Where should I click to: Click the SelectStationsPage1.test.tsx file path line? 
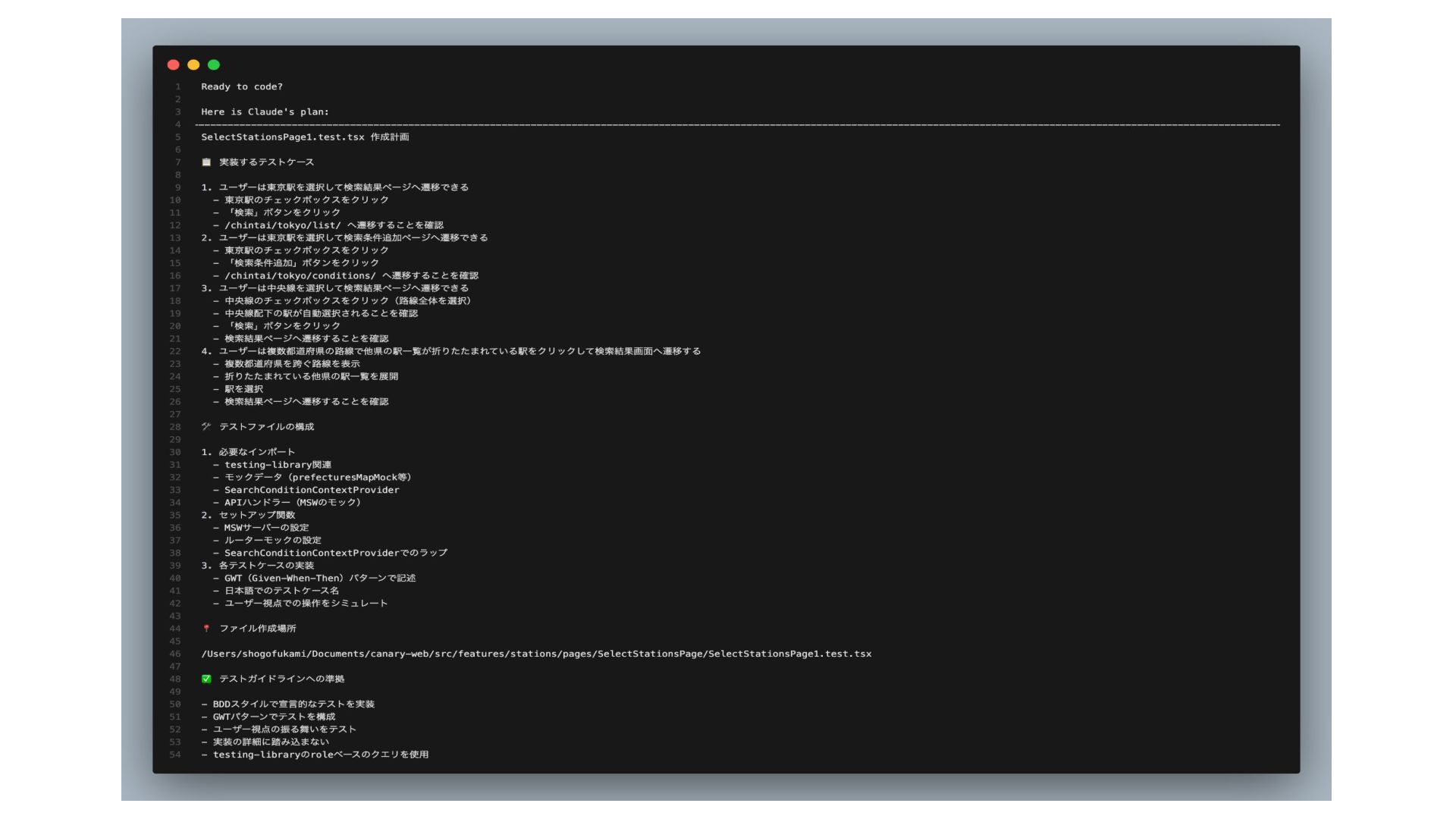[535, 654]
